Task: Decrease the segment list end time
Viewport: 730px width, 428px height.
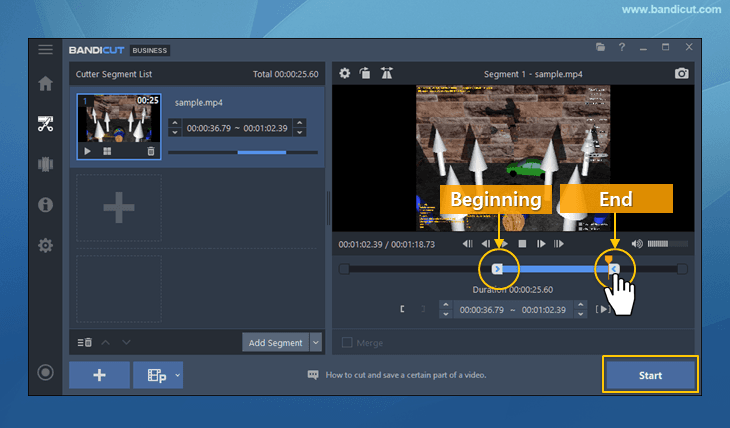Action: tap(300, 132)
